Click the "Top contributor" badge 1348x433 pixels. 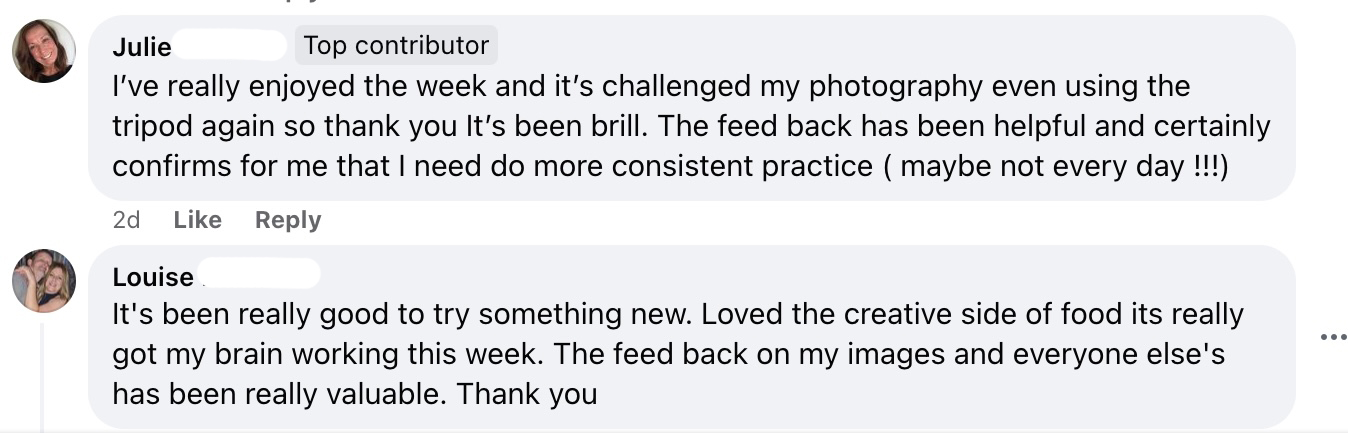click(396, 45)
